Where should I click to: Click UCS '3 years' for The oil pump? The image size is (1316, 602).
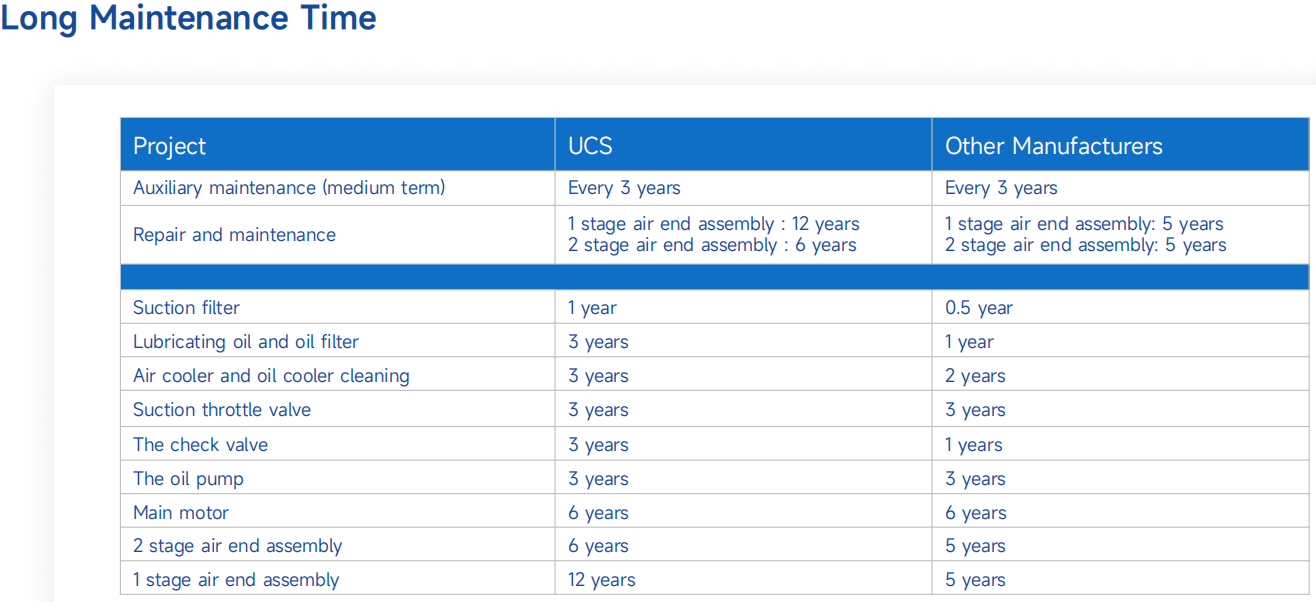point(598,479)
